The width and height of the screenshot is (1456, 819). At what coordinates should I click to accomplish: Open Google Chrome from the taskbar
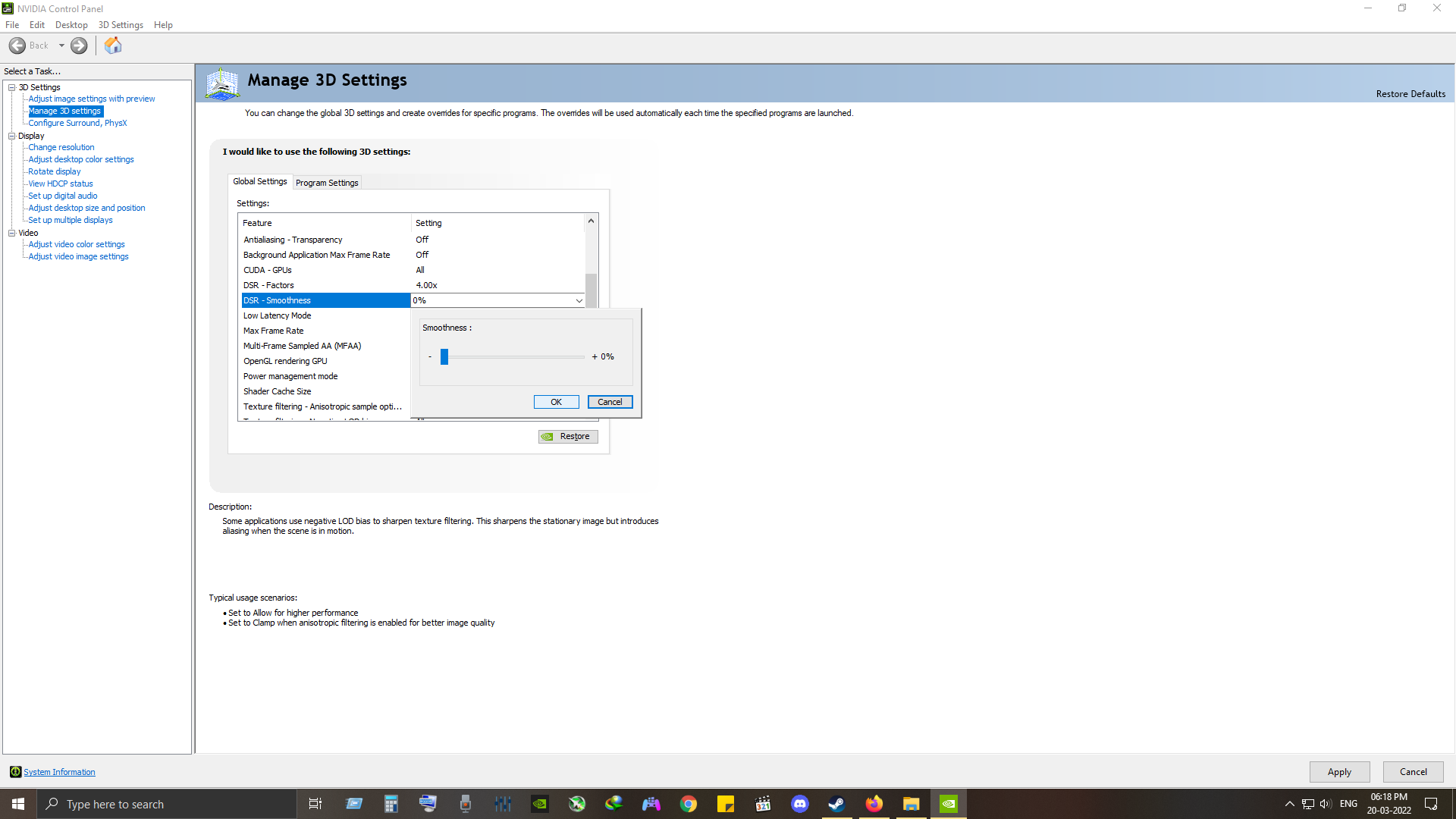[688, 804]
